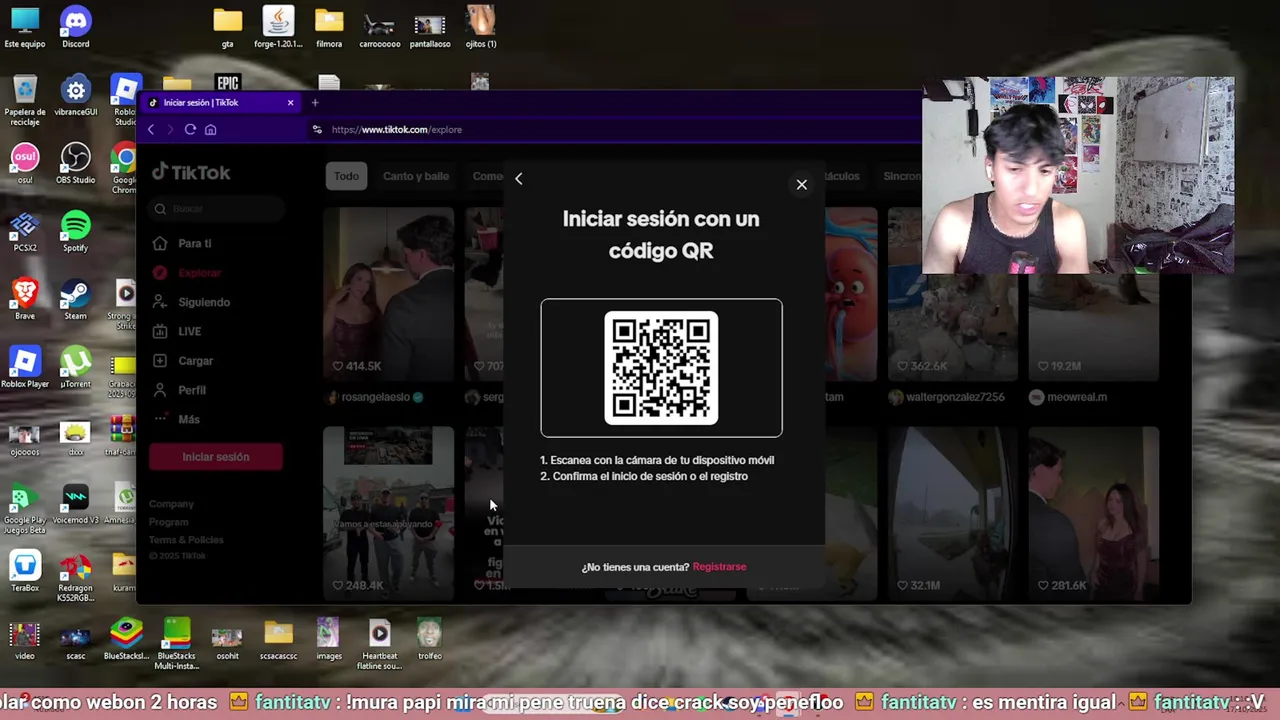Select the Este equipo desktop icon
The width and height of the screenshot is (1280, 720).
(25, 27)
